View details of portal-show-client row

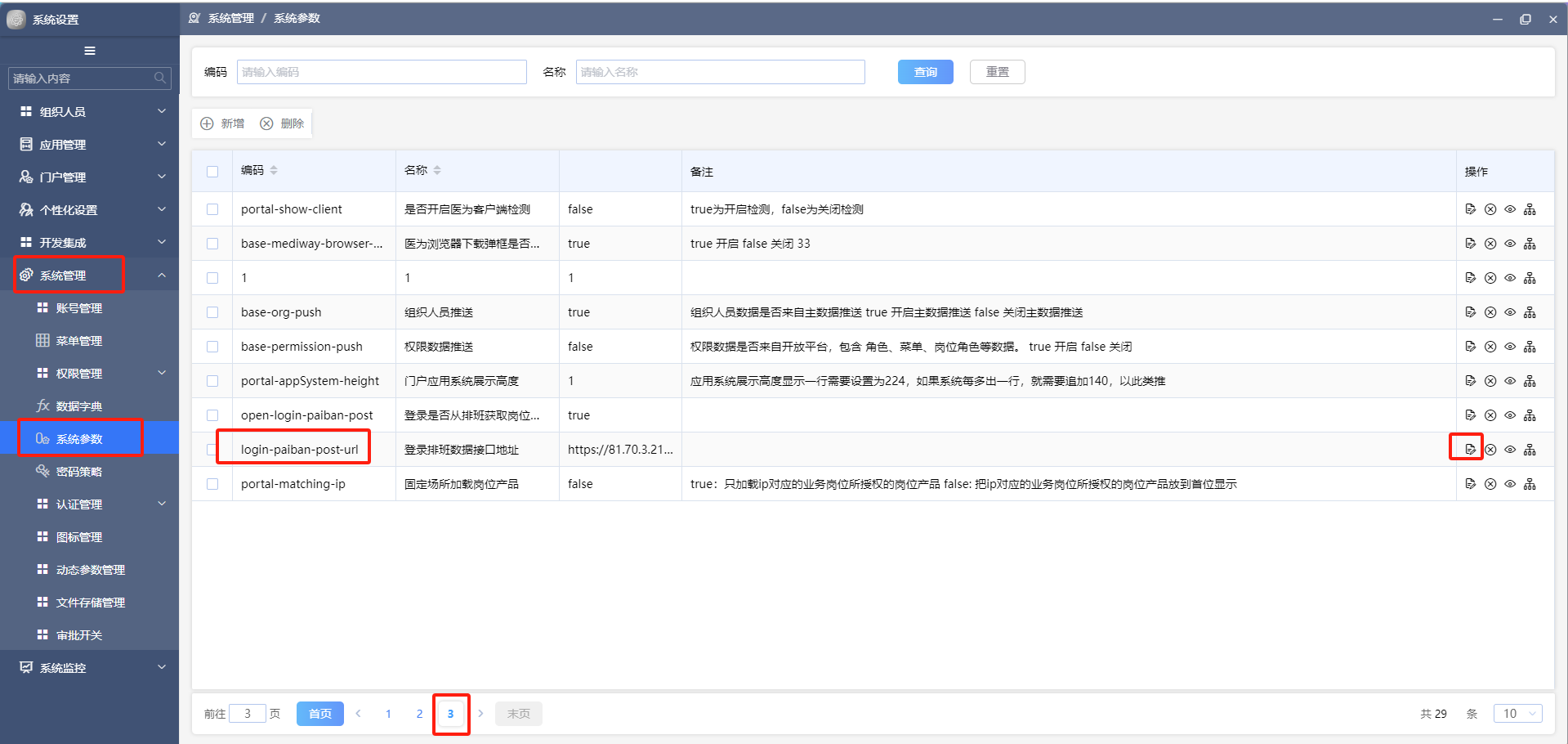coord(1510,209)
